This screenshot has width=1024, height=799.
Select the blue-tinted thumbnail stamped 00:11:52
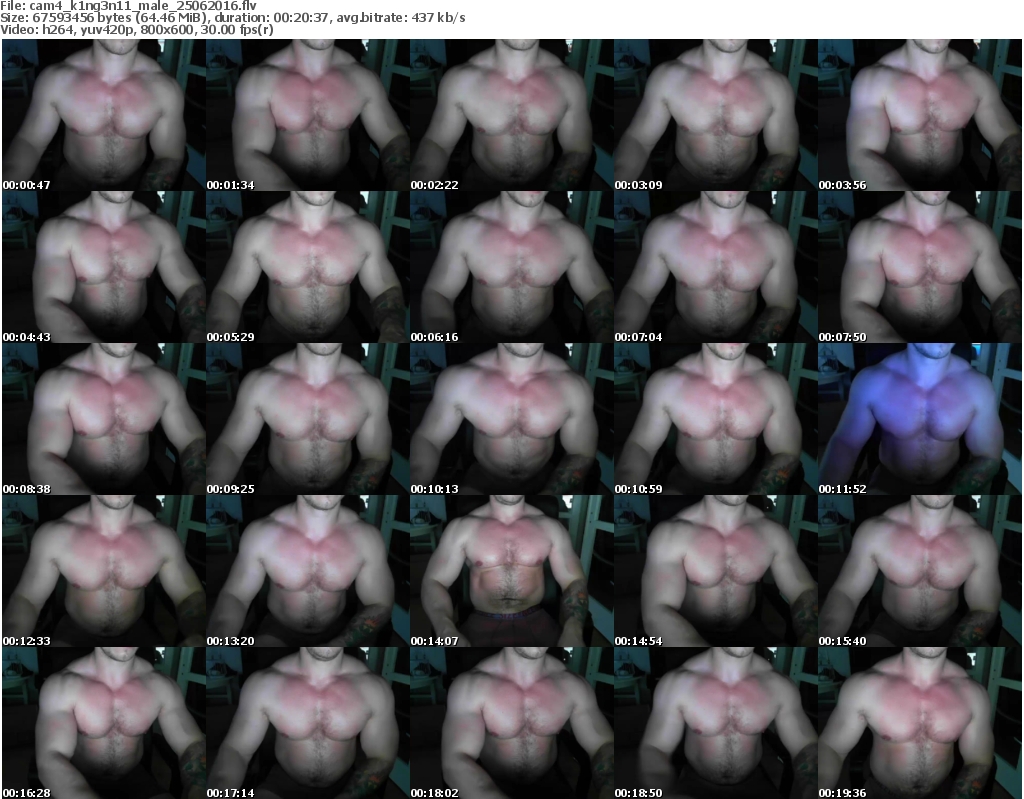pyautogui.click(x=920, y=419)
